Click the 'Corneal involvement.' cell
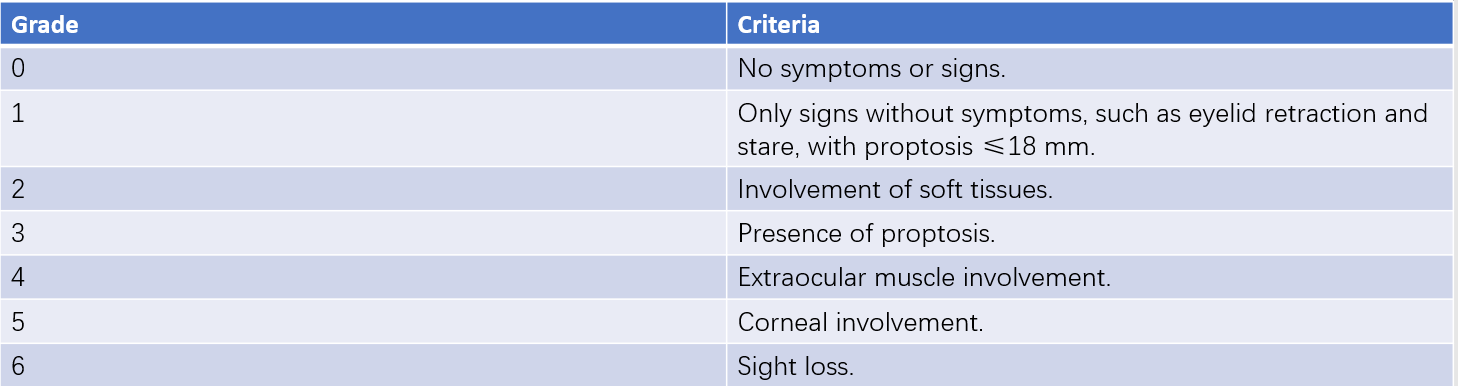Viewport: 1458px width, 386px height. pyautogui.click(x=1090, y=321)
